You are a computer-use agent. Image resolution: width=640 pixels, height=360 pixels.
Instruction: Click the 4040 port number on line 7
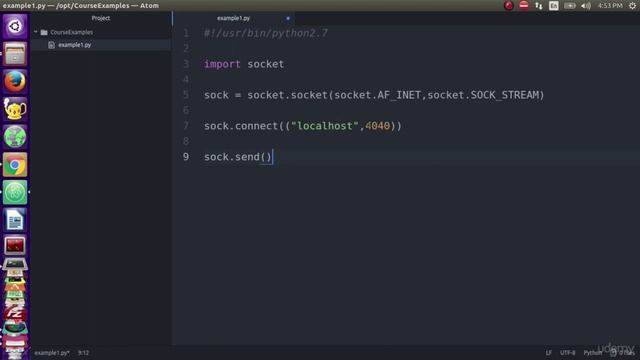coord(378,126)
